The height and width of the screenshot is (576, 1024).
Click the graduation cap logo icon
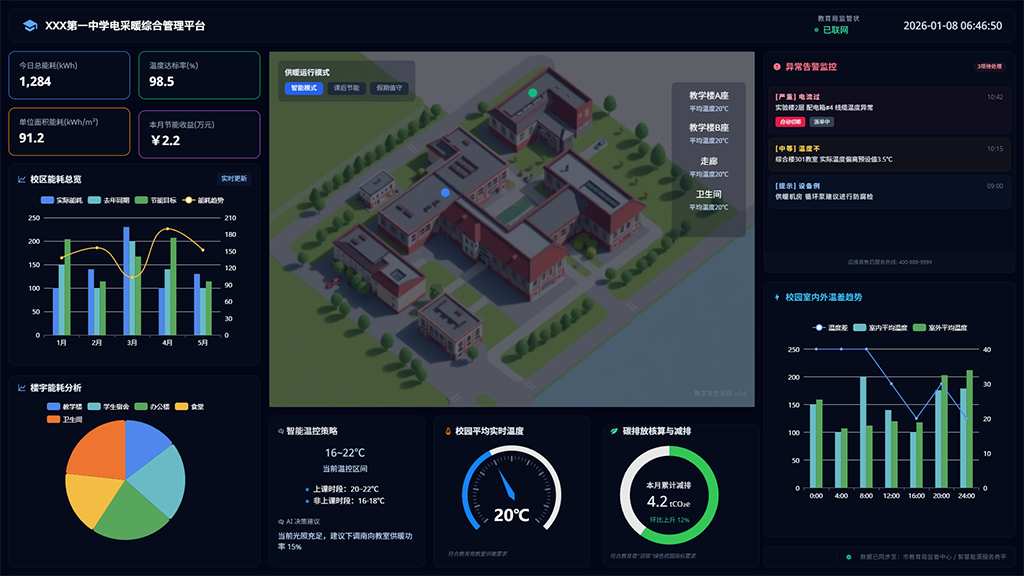pyautogui.click(x=30, y=25)
